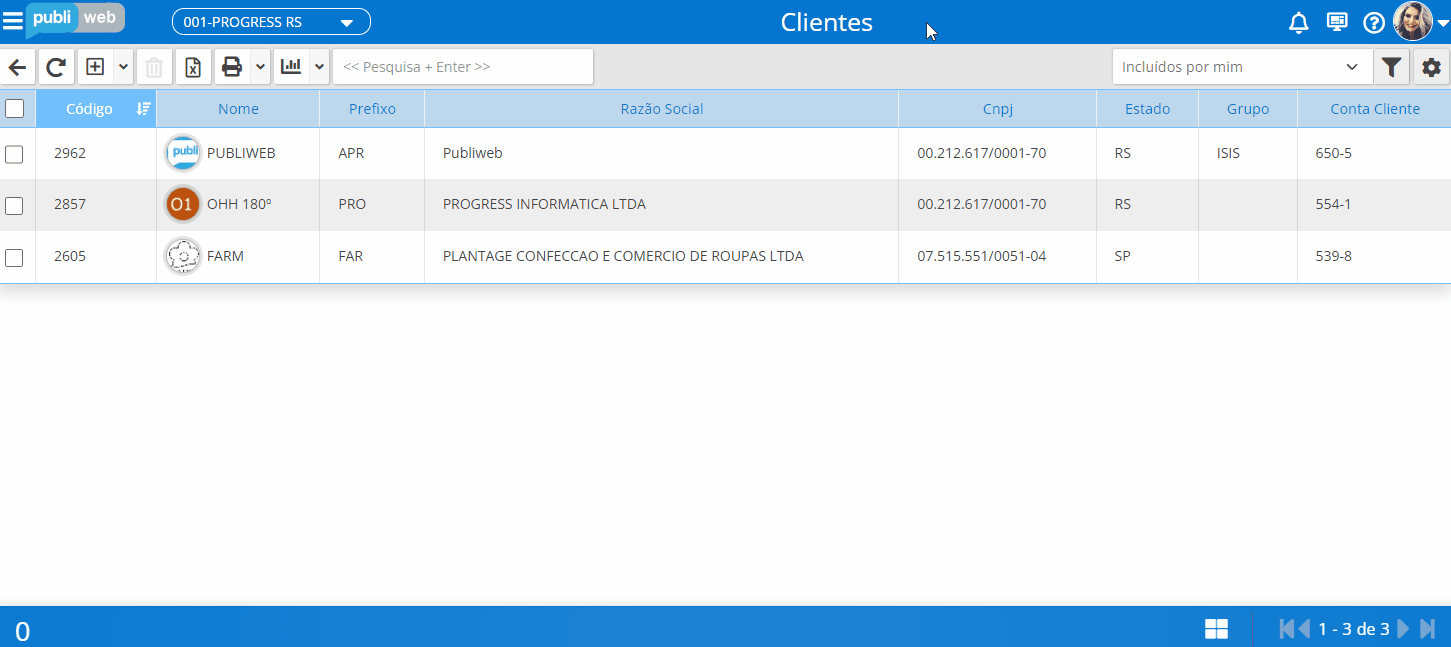Click the Código sort direction icon
The image size is (1451, 647).
tap(143, 109)
